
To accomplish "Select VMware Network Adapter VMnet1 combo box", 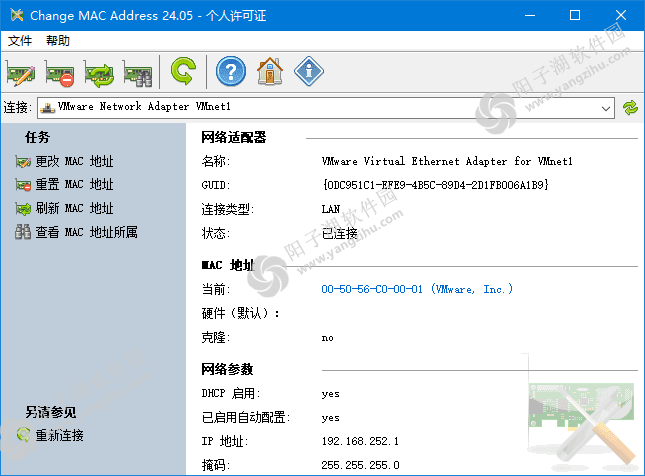I will pyautogui.click(x=326, y=108).
